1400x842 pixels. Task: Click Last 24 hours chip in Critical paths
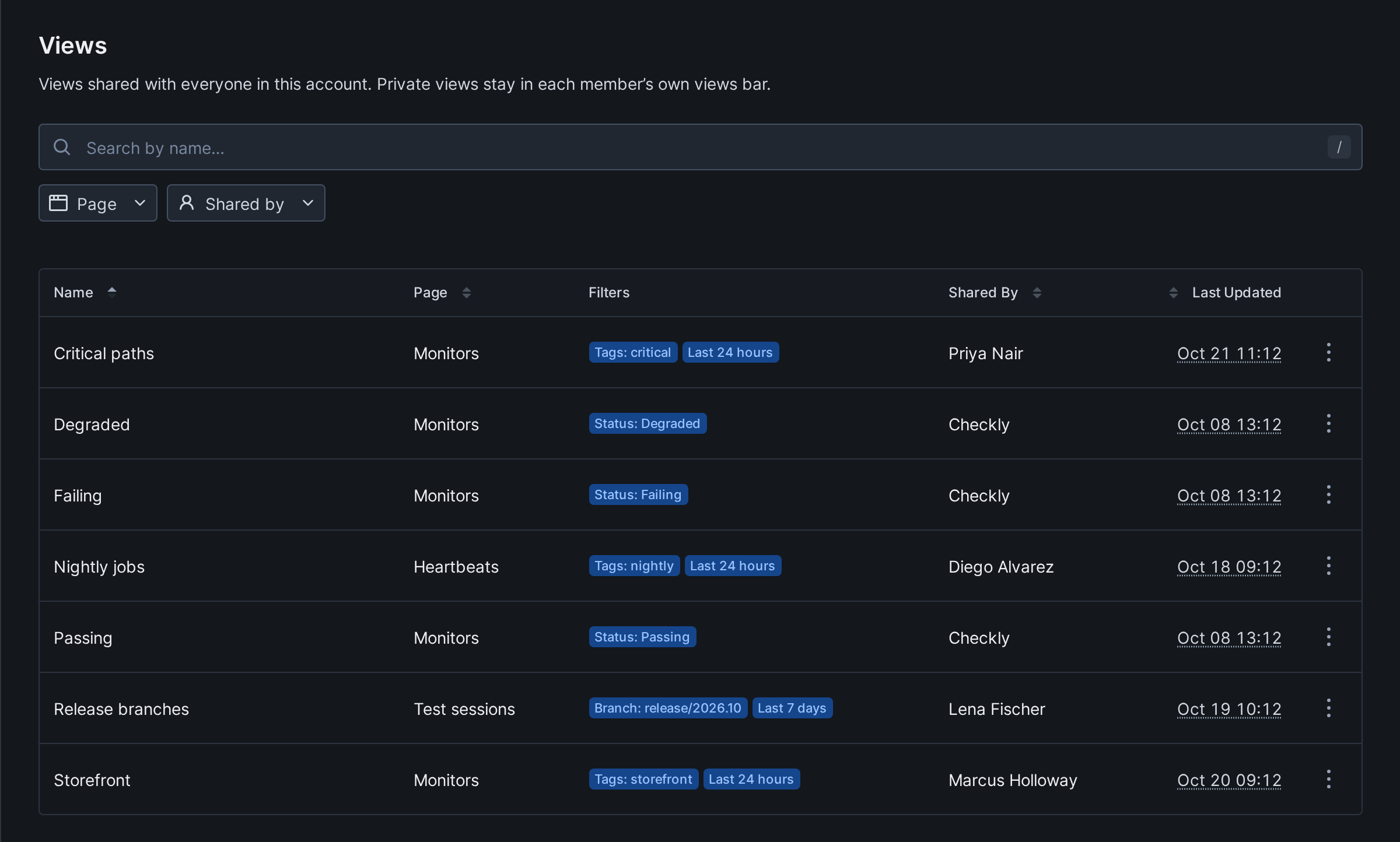coord(730,352)
